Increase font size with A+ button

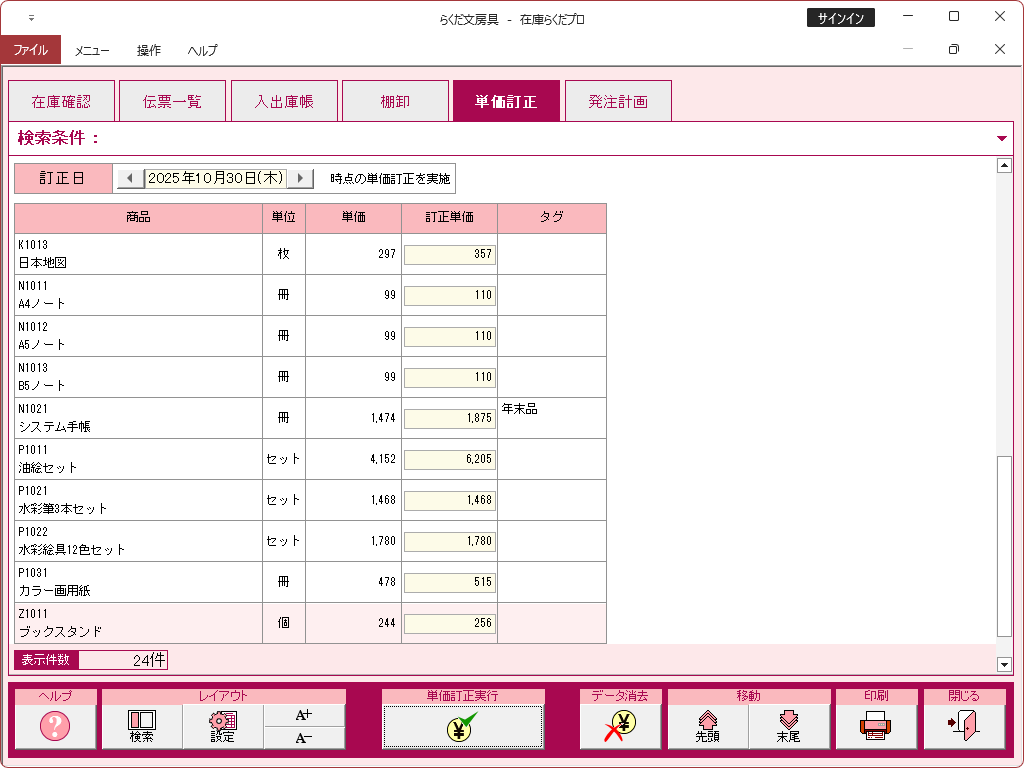pos(304,715)
